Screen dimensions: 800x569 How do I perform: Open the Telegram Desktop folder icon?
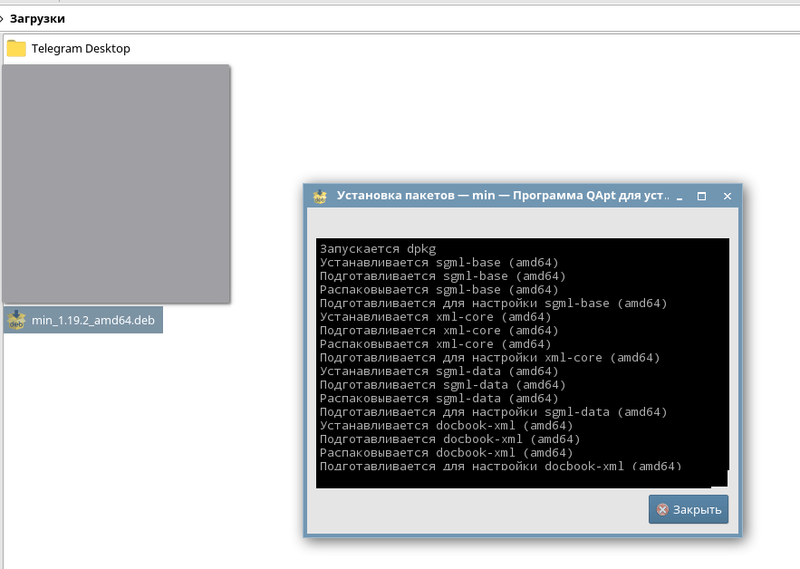pyautogui.click(x=16, y=48)
